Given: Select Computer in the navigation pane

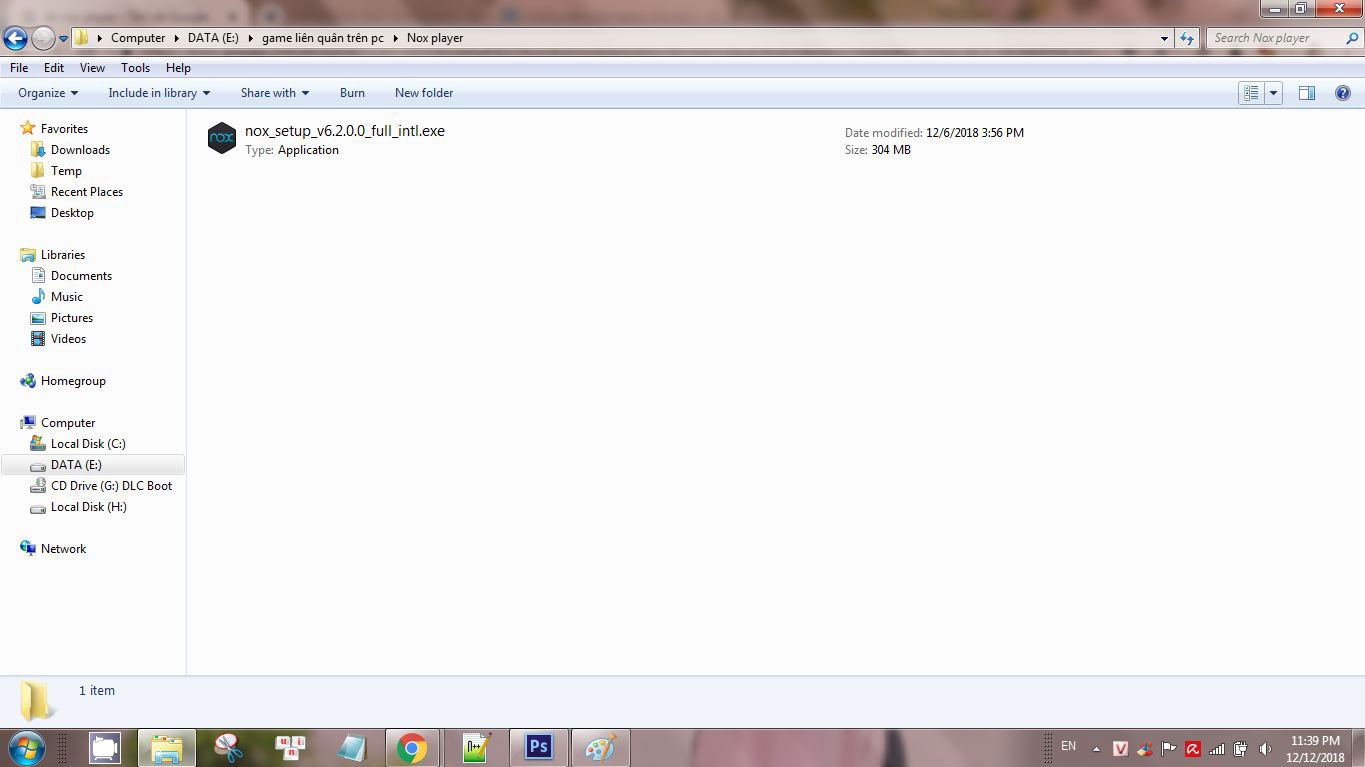Looking at the screenshot, I should [x=68, y=423].
